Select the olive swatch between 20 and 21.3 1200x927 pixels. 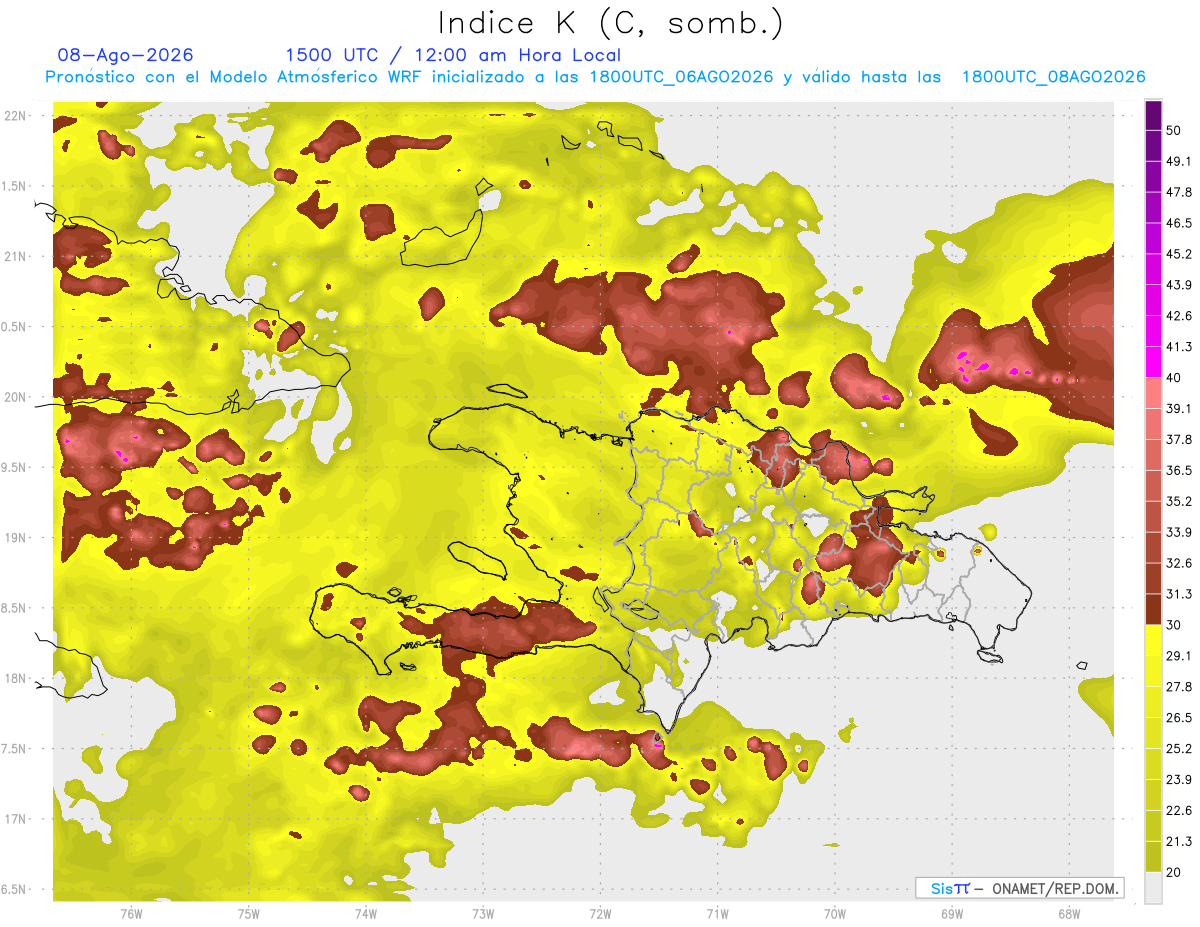(x=1153, y=857)
